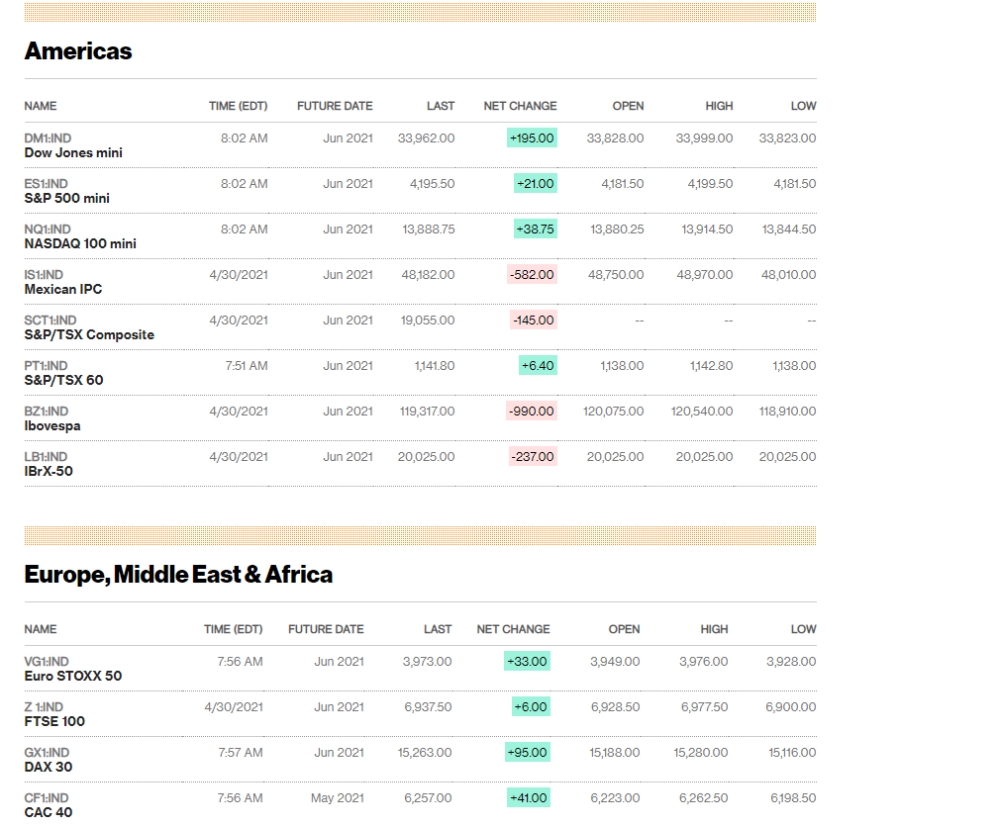The width and height of the screenshot is (1000, 827).
Task: Click the DAX 30 last price 15,263.00
Action: 425,752
